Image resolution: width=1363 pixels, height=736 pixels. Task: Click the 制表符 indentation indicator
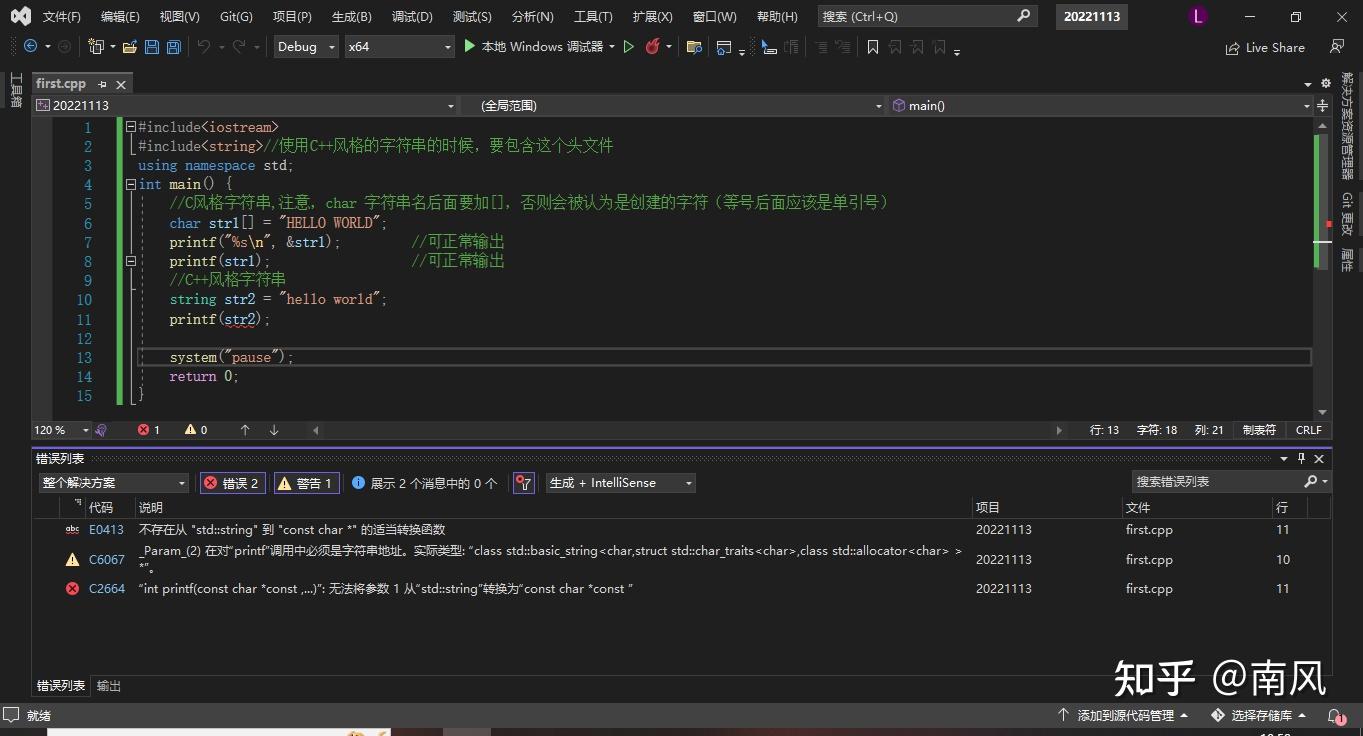1259,430
